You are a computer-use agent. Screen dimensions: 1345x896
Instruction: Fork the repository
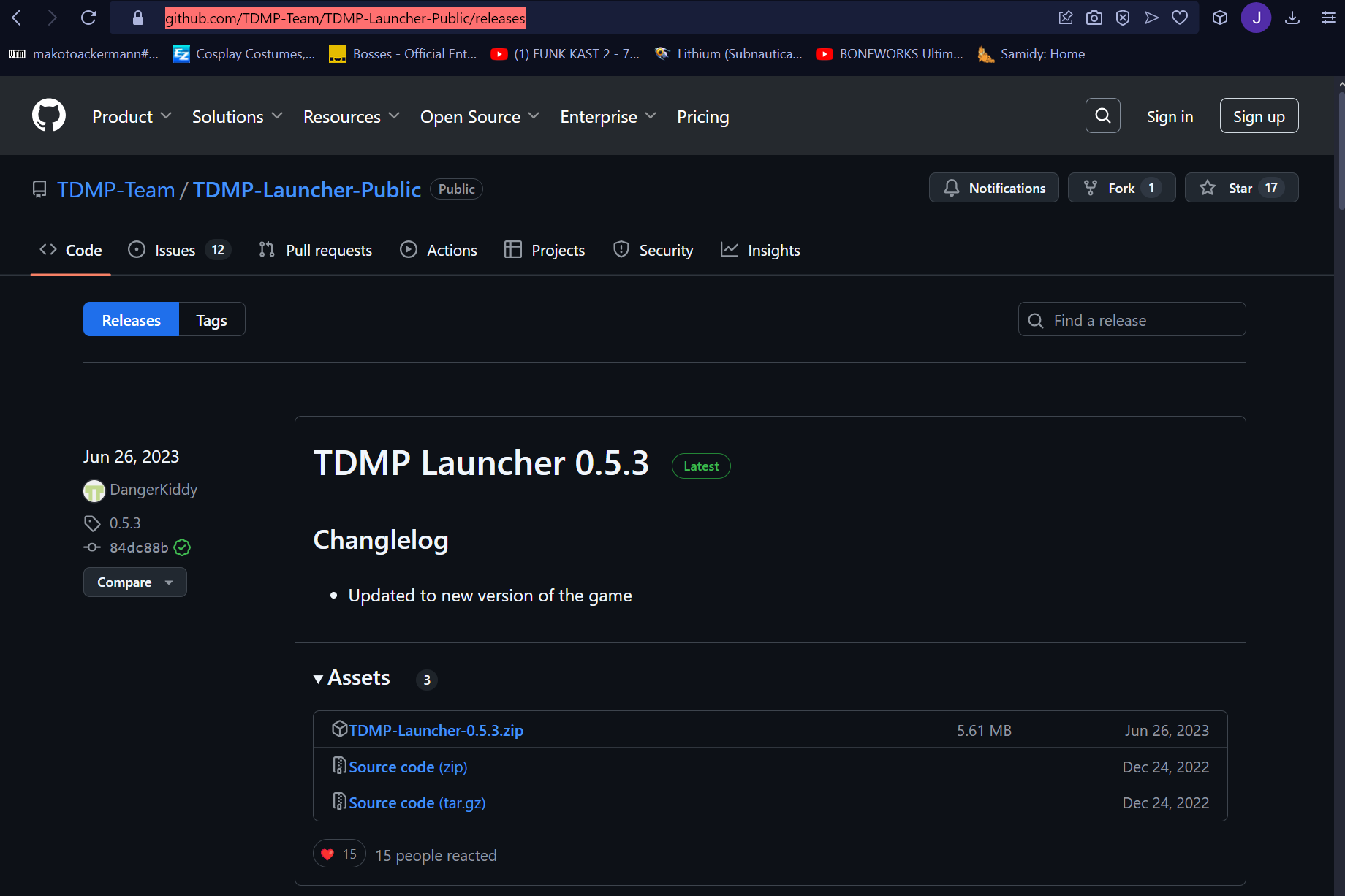click(1121, 188)
